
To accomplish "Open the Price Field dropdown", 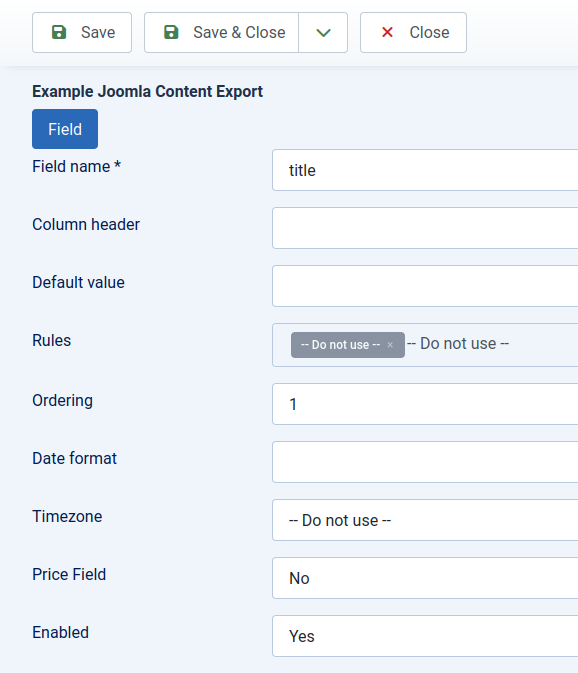I will click(425, 578).
